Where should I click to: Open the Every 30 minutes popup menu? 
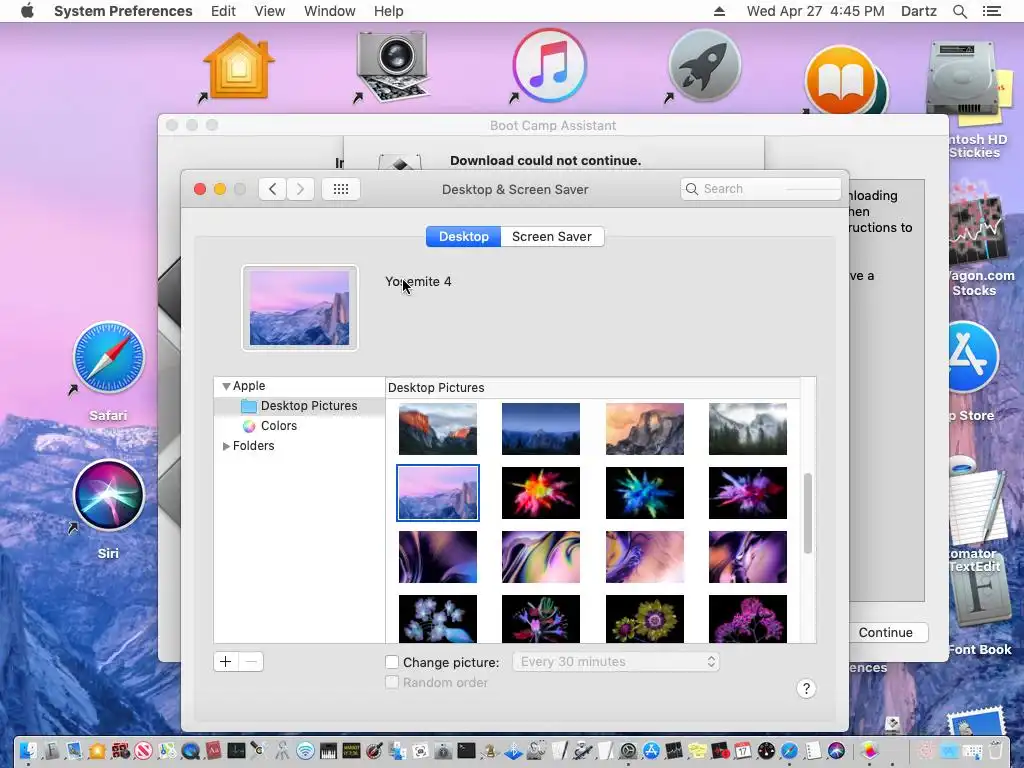(616, 662)
